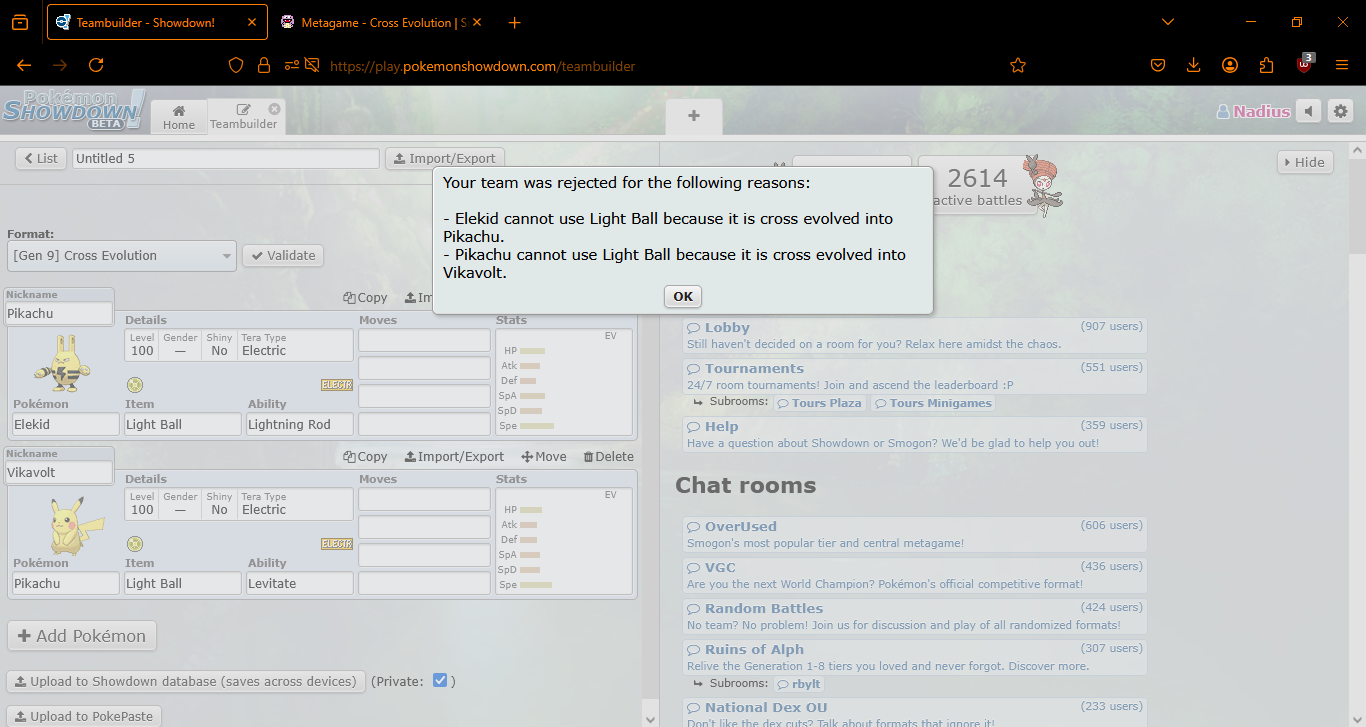Copy the Pikachu set
Image resolution: width=1366 pixels, height=727 pixels.
tap(365, 456)
